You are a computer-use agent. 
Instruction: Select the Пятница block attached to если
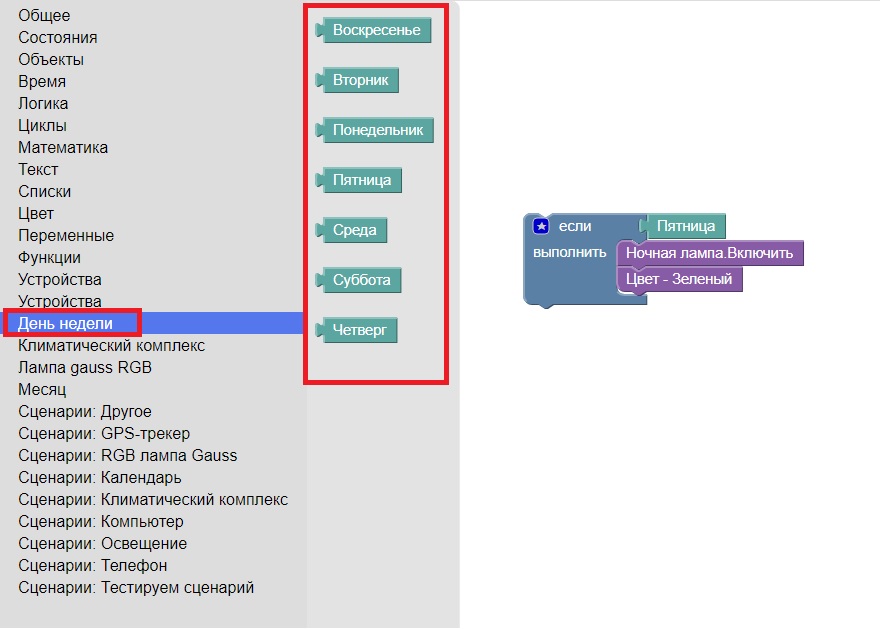(682, 226)
